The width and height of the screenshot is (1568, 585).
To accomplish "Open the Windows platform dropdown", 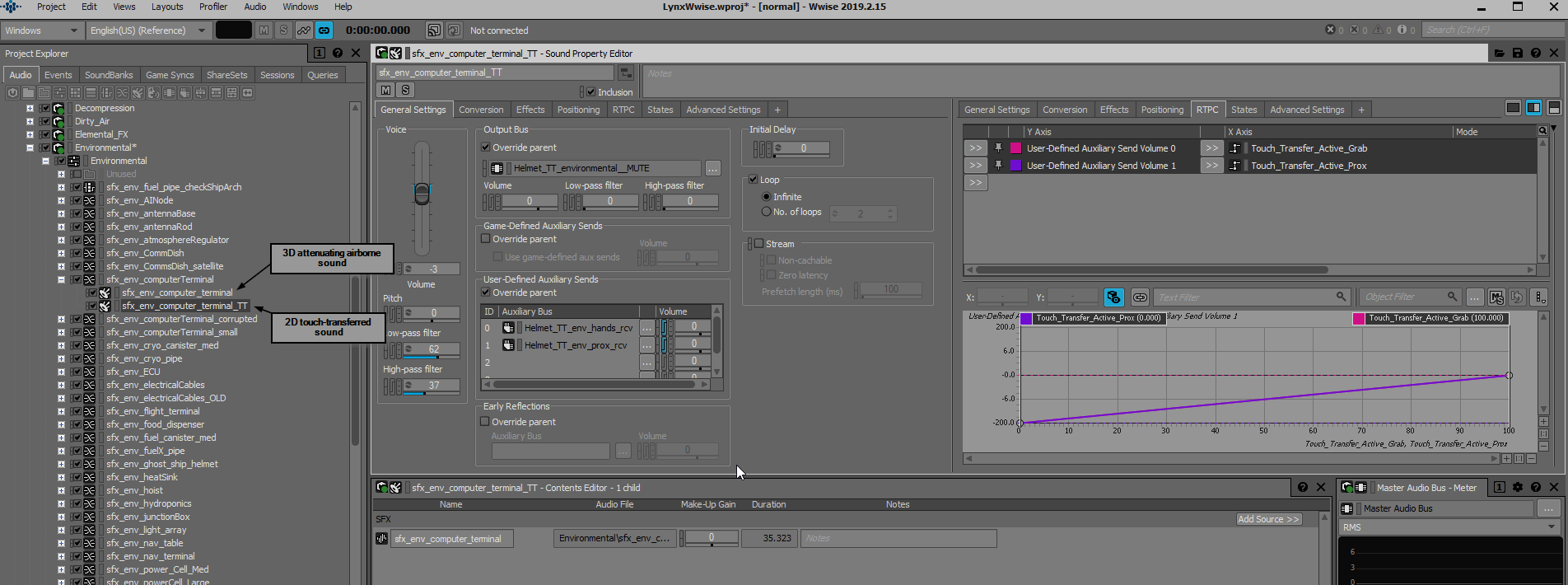I will pos(40,30).
